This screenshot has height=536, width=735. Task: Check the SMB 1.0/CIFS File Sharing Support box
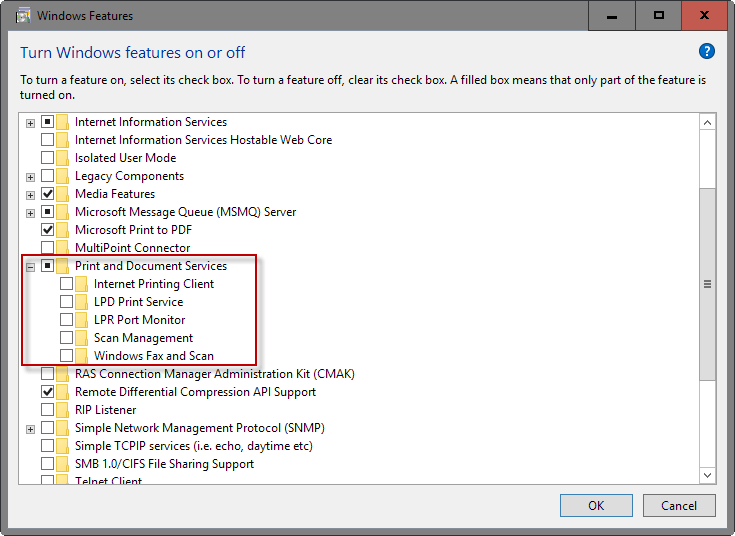47,464
